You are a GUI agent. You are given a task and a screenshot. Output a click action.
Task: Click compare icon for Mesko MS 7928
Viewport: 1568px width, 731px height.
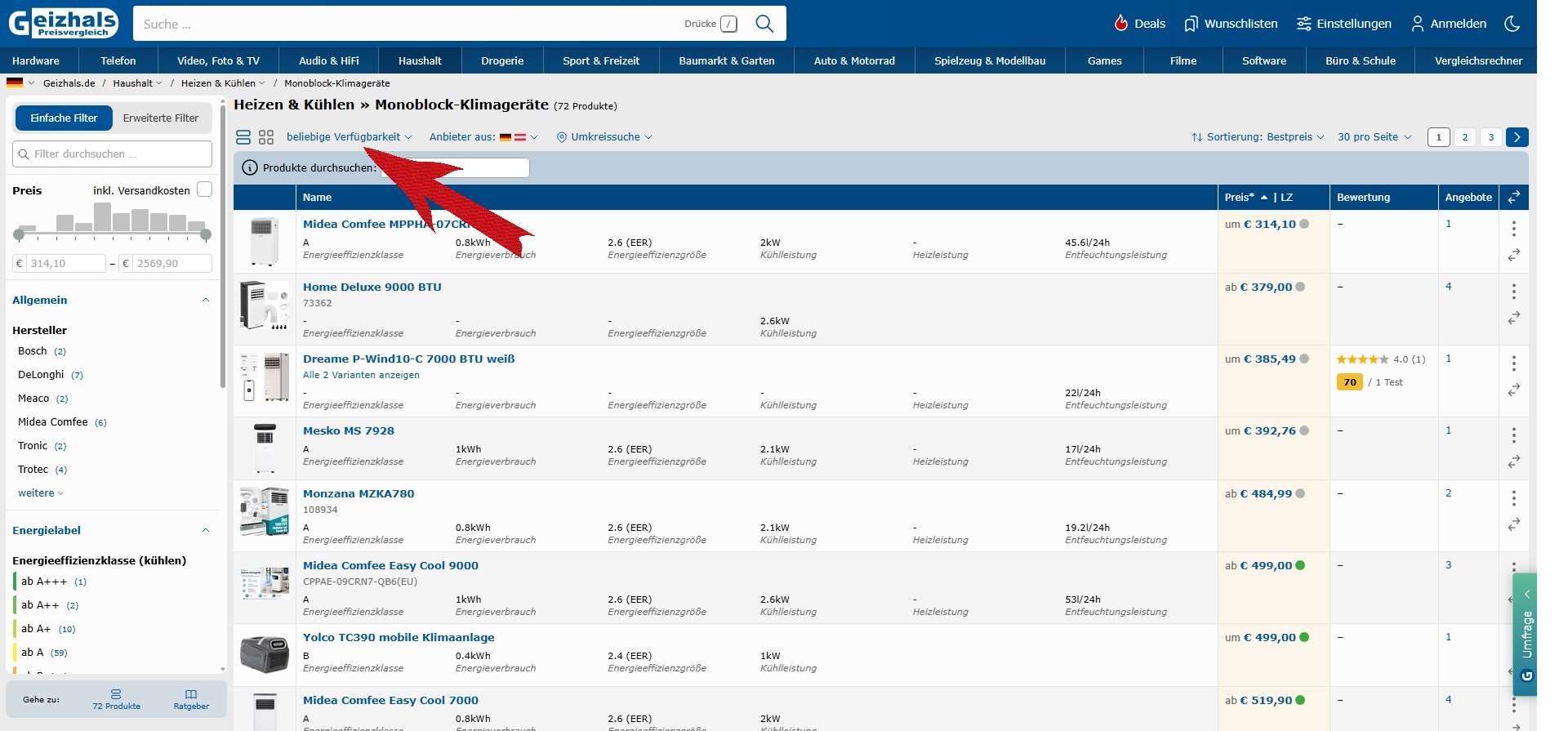tap(1514, 461)
